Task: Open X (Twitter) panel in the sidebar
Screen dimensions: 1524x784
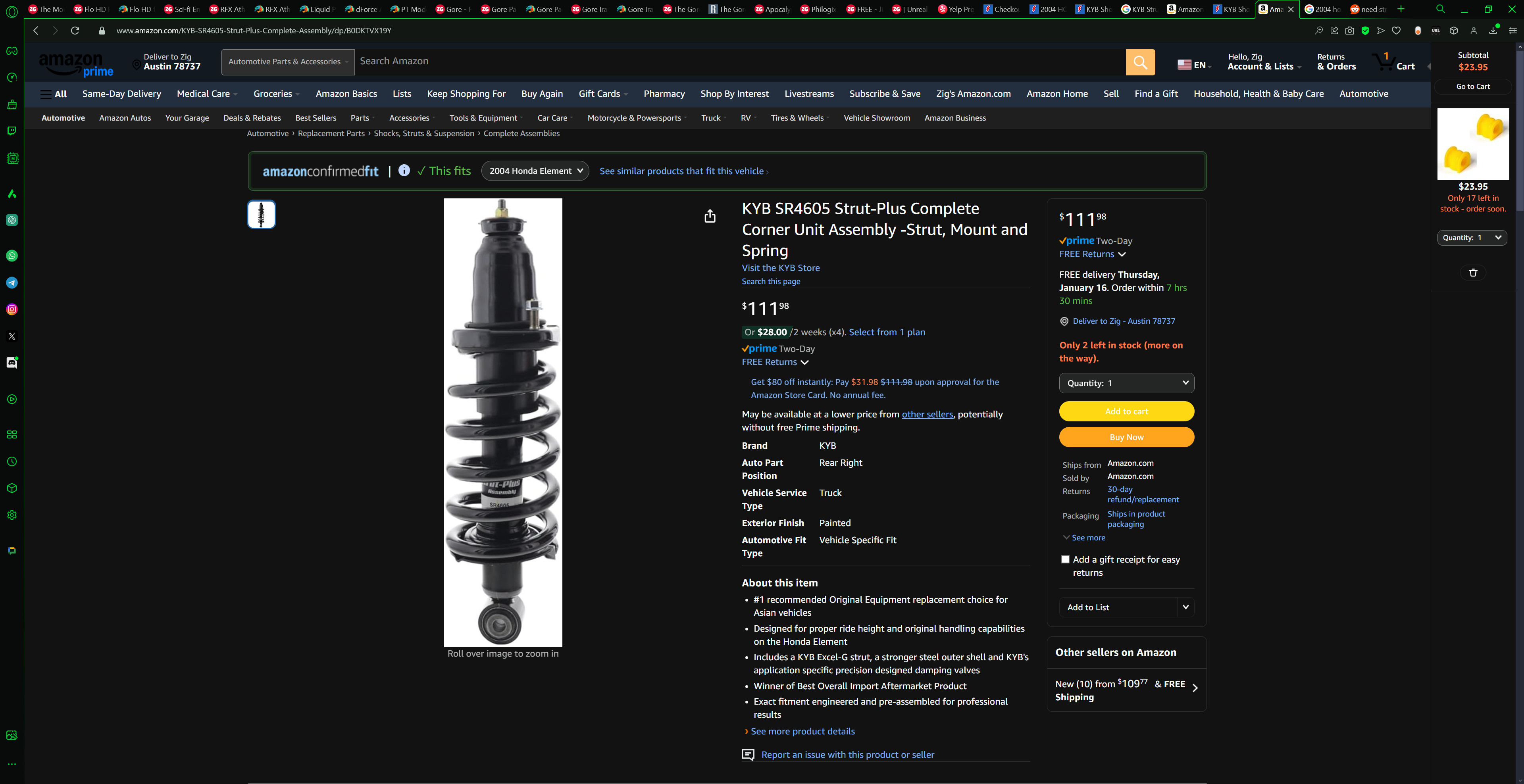Action: coord(12,336)
